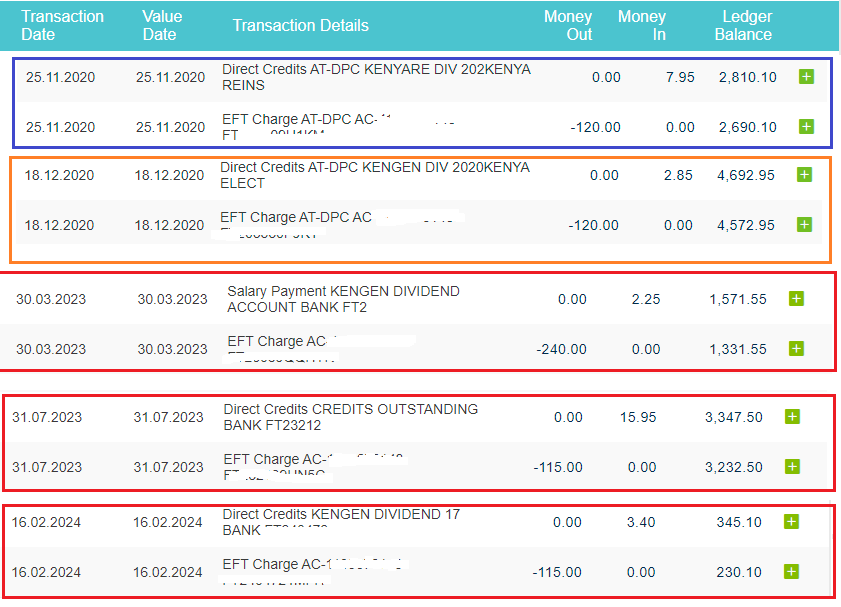
Task: Select the 2,690.10 ledger balance value
Action: (x=748, y=127)
